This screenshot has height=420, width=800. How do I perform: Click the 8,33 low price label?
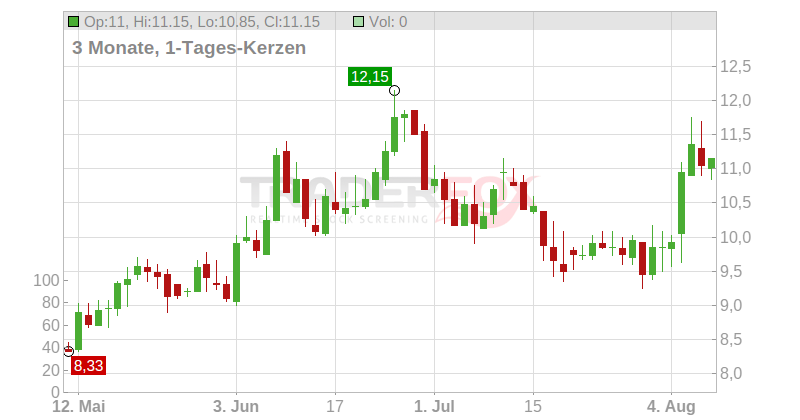pyautogui.click(x=88, y=366)
